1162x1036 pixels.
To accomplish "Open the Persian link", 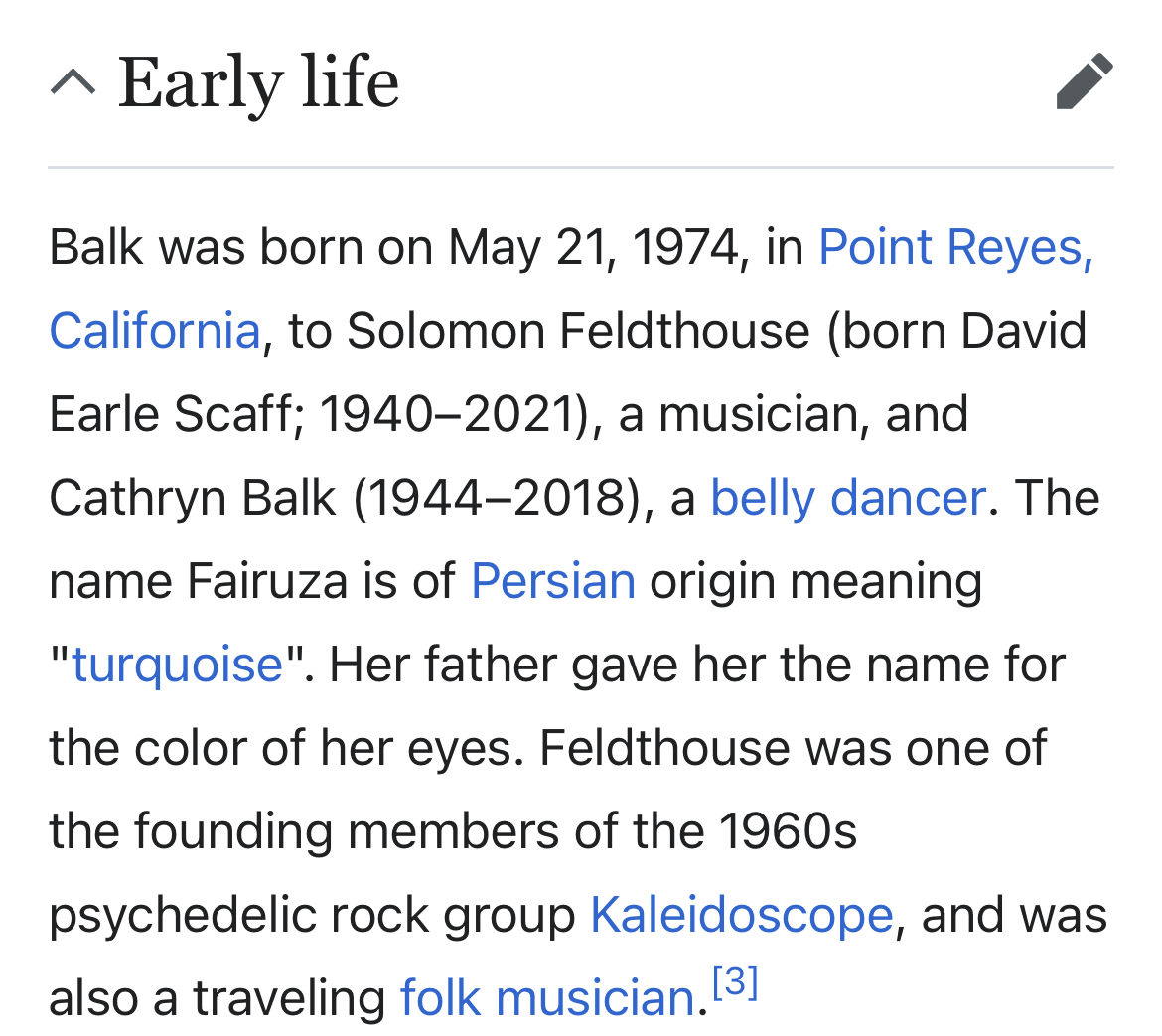I will coord(553,581).
